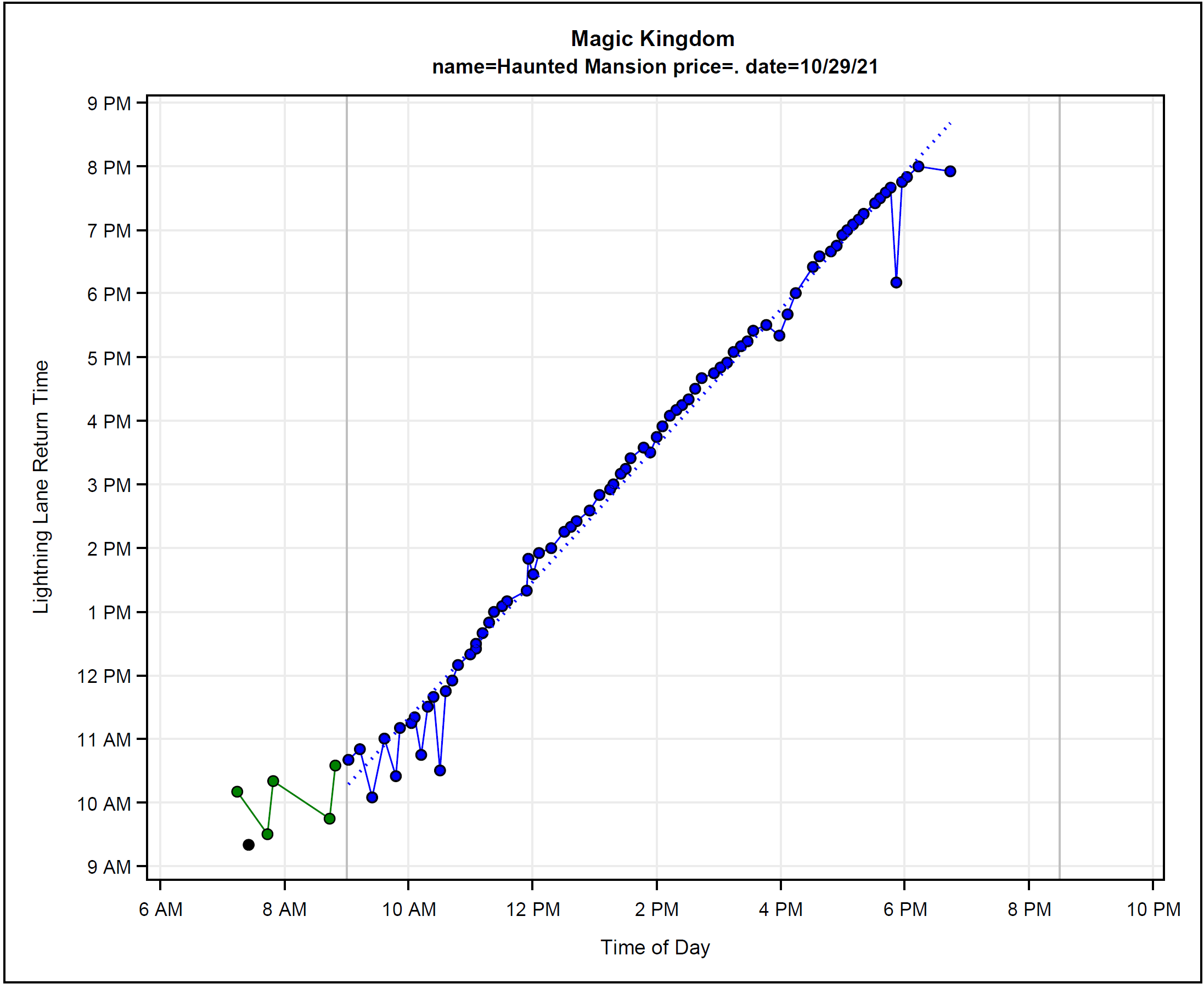Click the lowest blue point near 10 AM return
Viewport: 1204px width, 984px height.
click(x=372, y=797)
